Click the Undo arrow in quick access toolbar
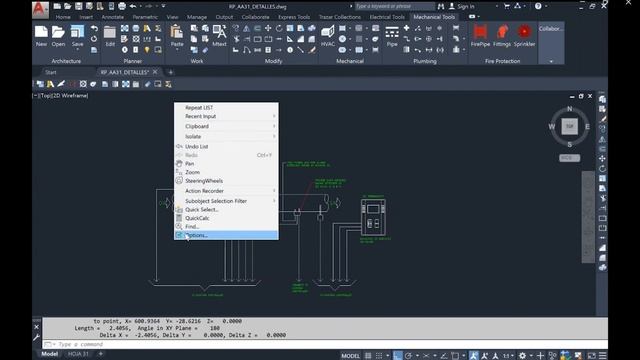 (133, 6)
